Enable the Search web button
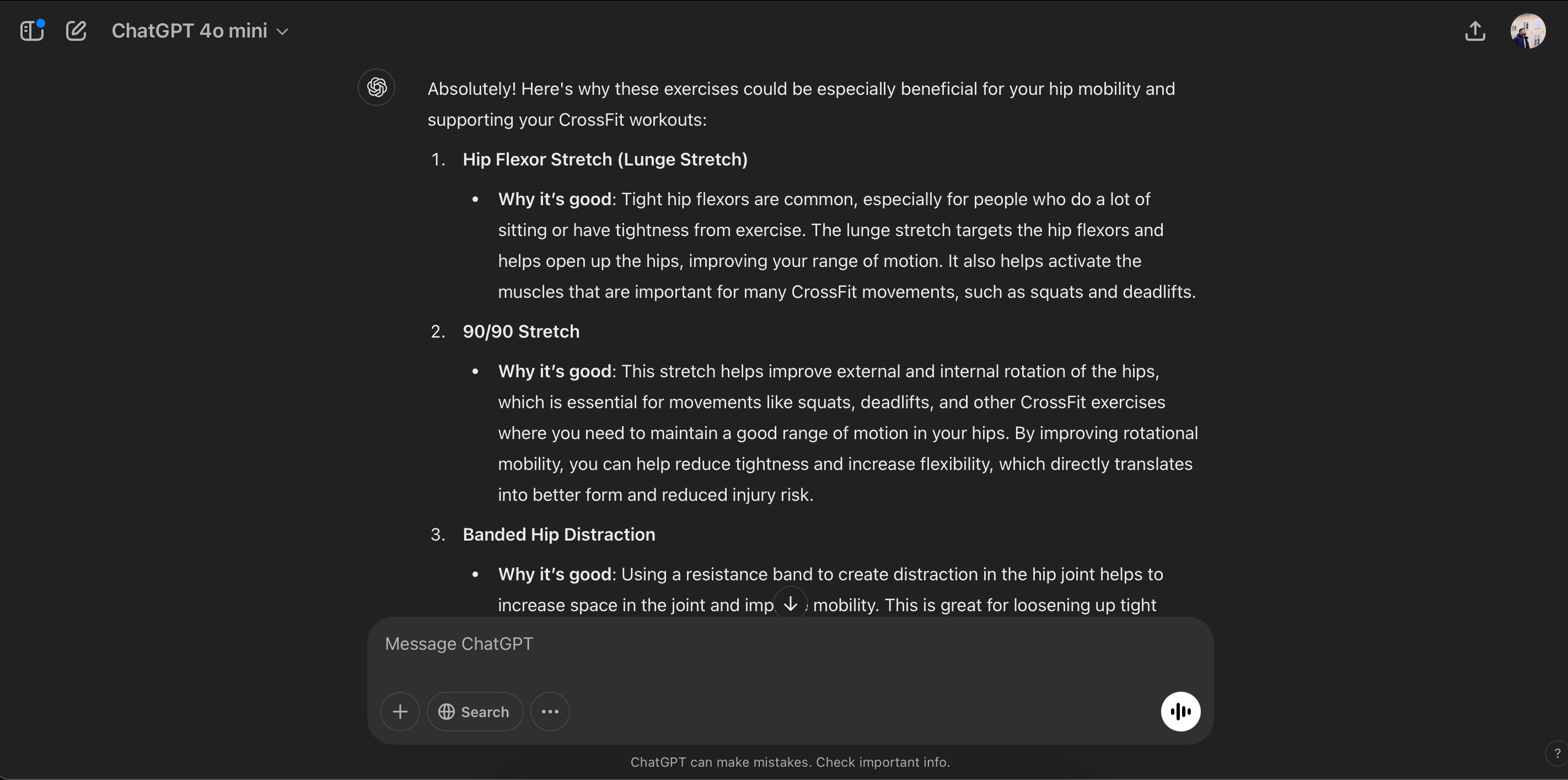 point(475,711)
